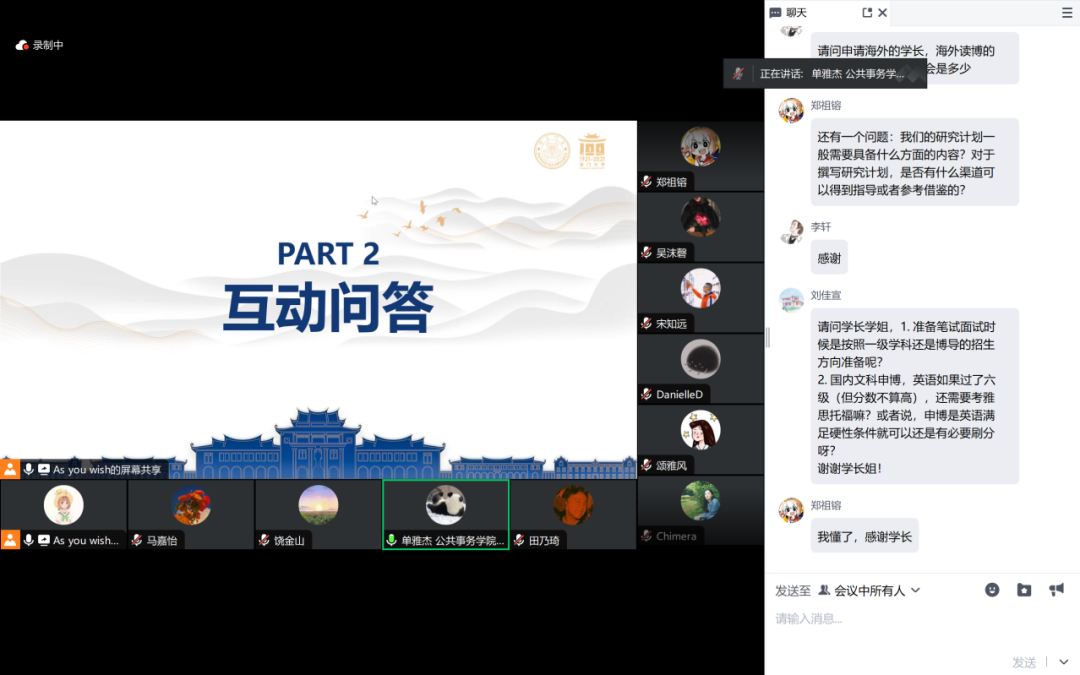Click muted mic icon beside 马嘉怡

click(137, 540)
